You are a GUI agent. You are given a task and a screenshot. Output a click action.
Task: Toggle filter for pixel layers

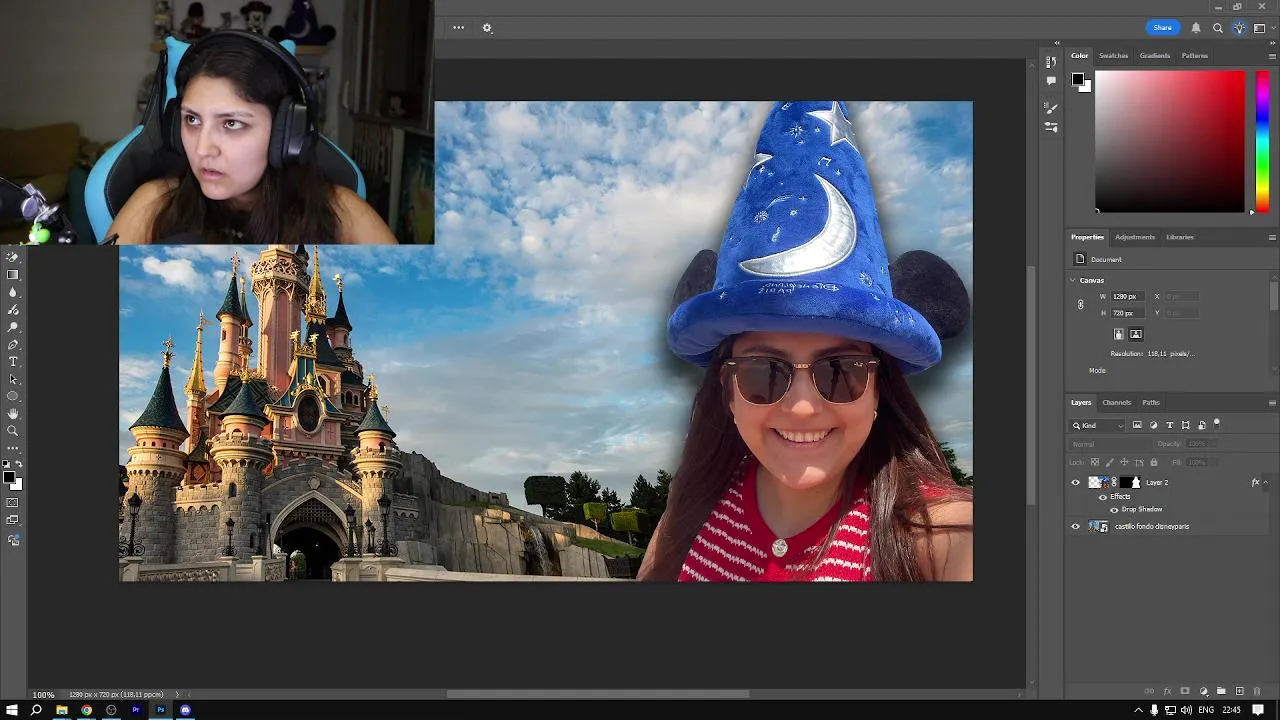tap(1137, 425)
